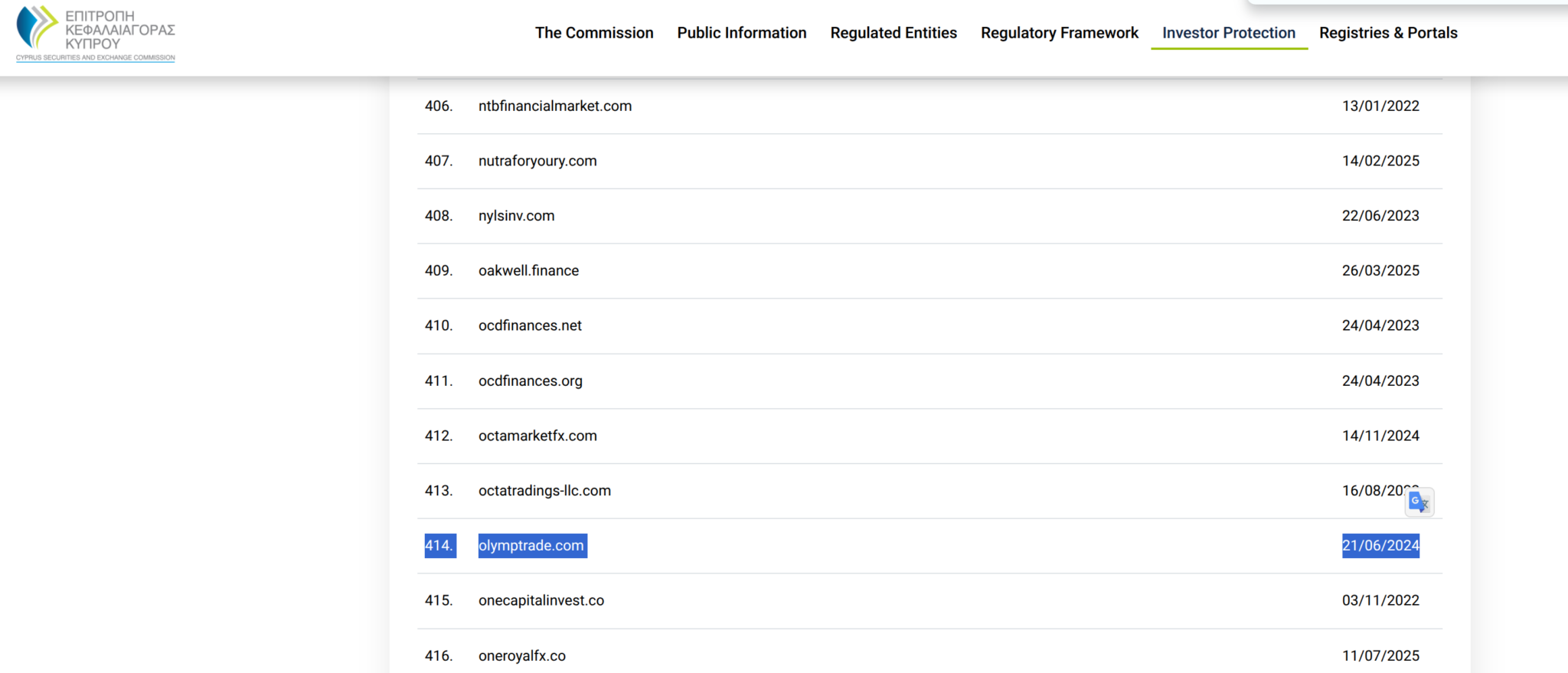Open The Commission menu
Image resolution: width=1568 pixels, height=673 pixels.
click(594, 33)
